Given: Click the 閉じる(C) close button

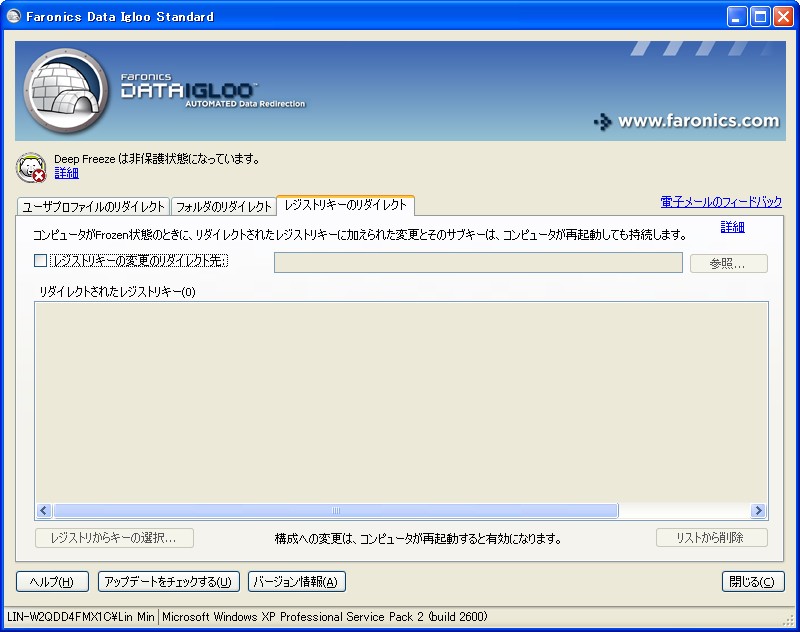Looking at the screenshot, I should (753, 582).
